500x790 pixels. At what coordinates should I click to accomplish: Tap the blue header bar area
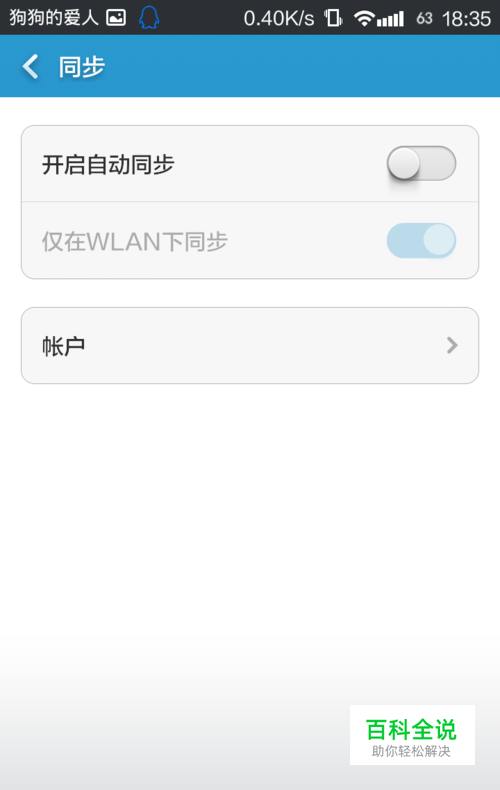pyautogui.click(x=250, y=66)
